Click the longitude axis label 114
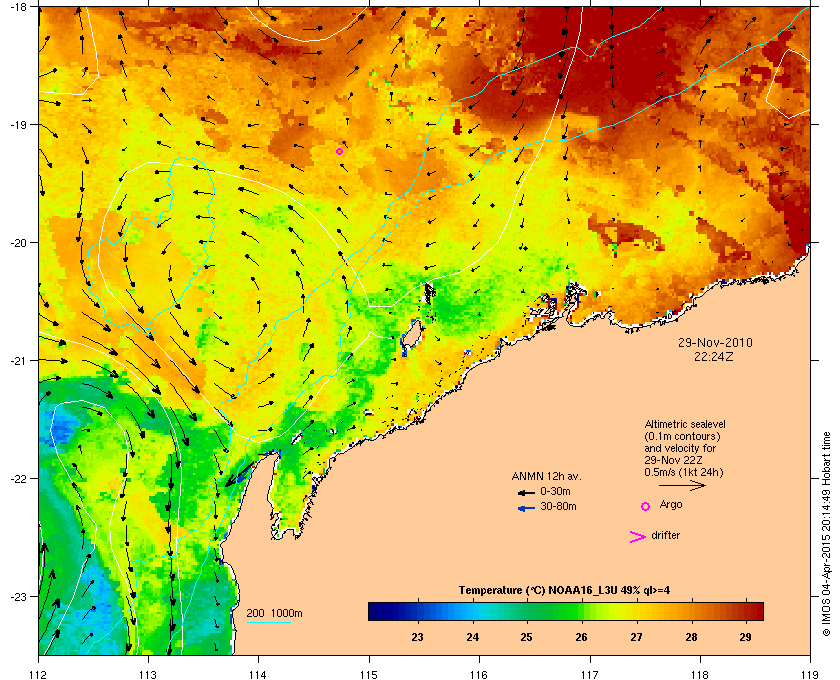This screenshot has width=840, height=680. pyautogui.click(x=258, y=675)
